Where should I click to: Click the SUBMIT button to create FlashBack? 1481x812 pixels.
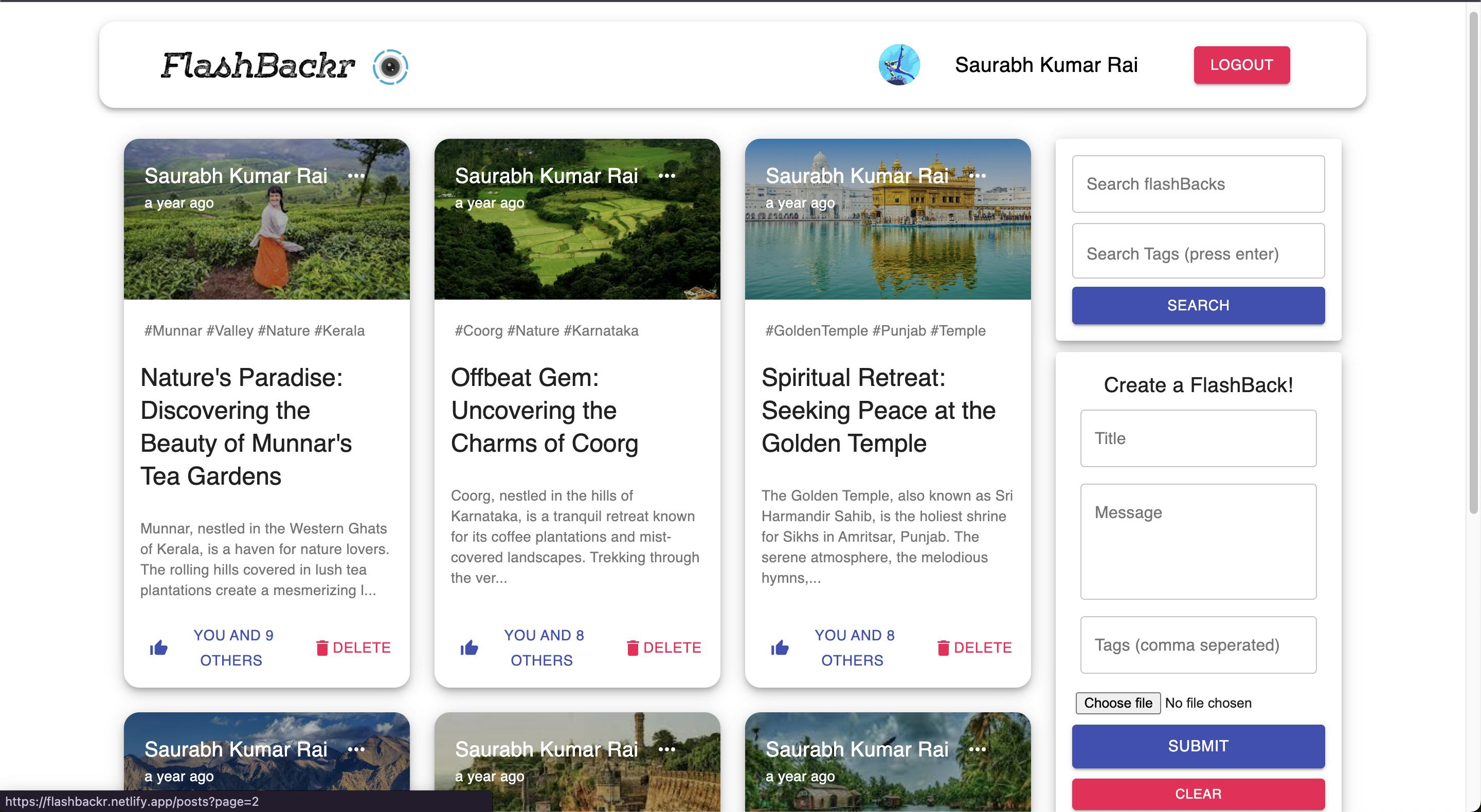[x=1198, y=745]
